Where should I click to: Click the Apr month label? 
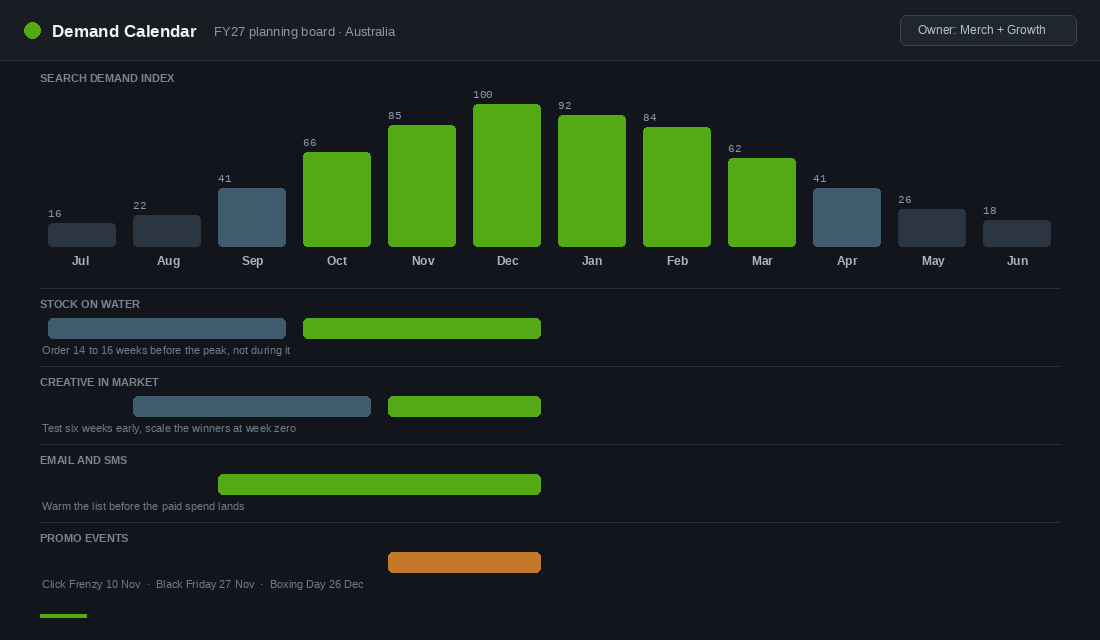[x=847, y=261]
